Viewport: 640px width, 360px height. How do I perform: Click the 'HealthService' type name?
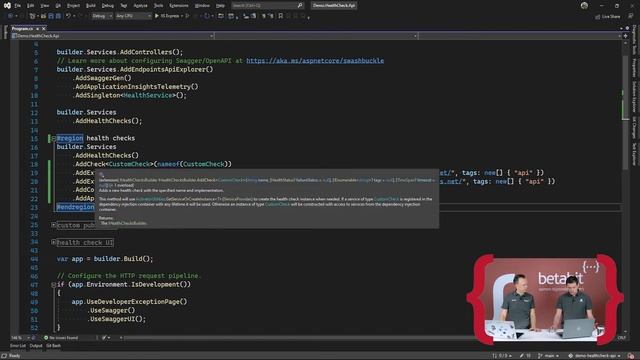coord(148,95)
